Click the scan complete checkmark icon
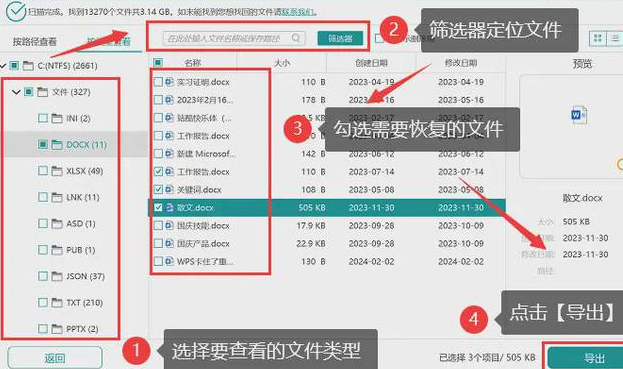 point(15,11)
